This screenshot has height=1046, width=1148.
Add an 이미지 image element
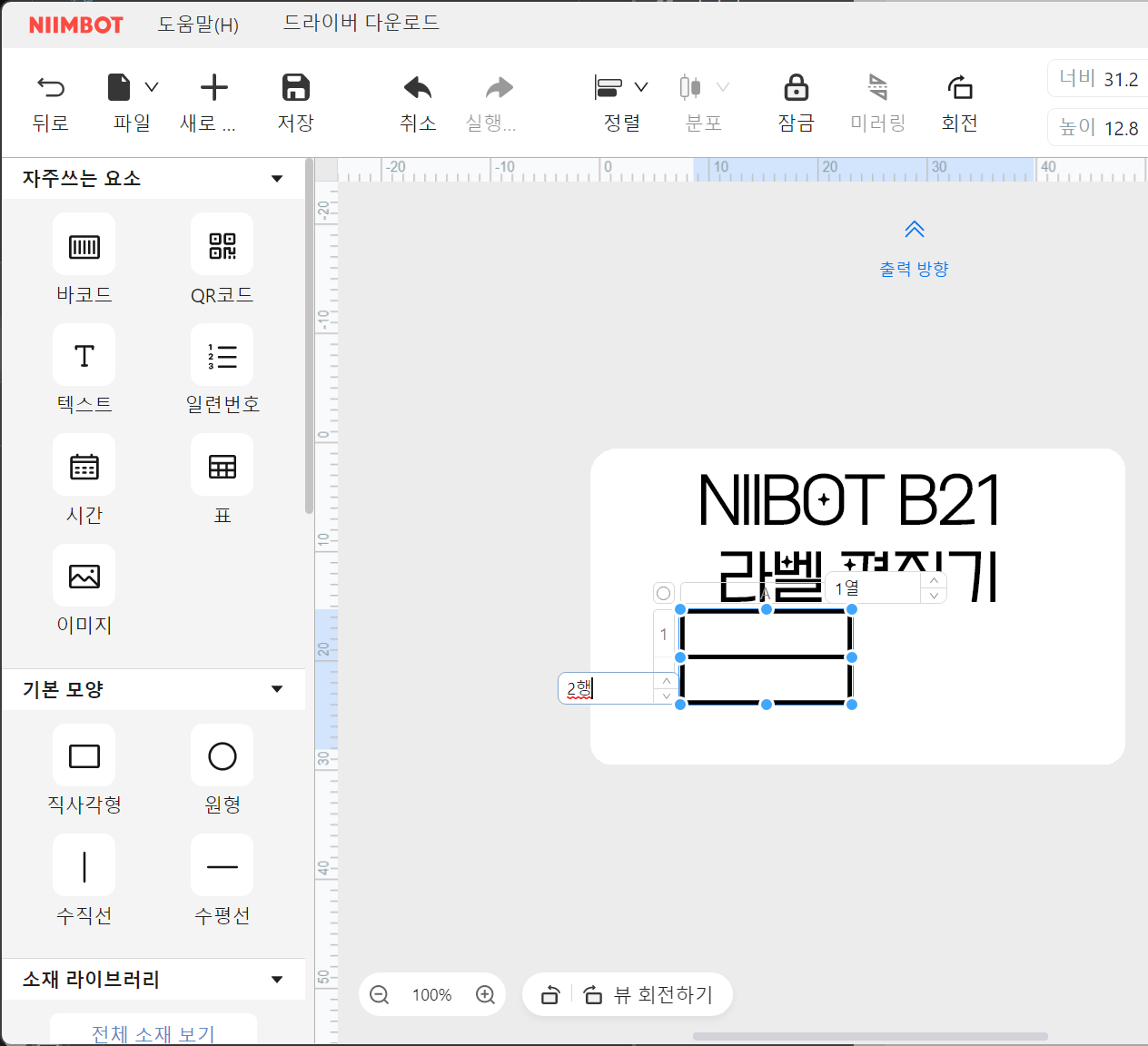84,576
